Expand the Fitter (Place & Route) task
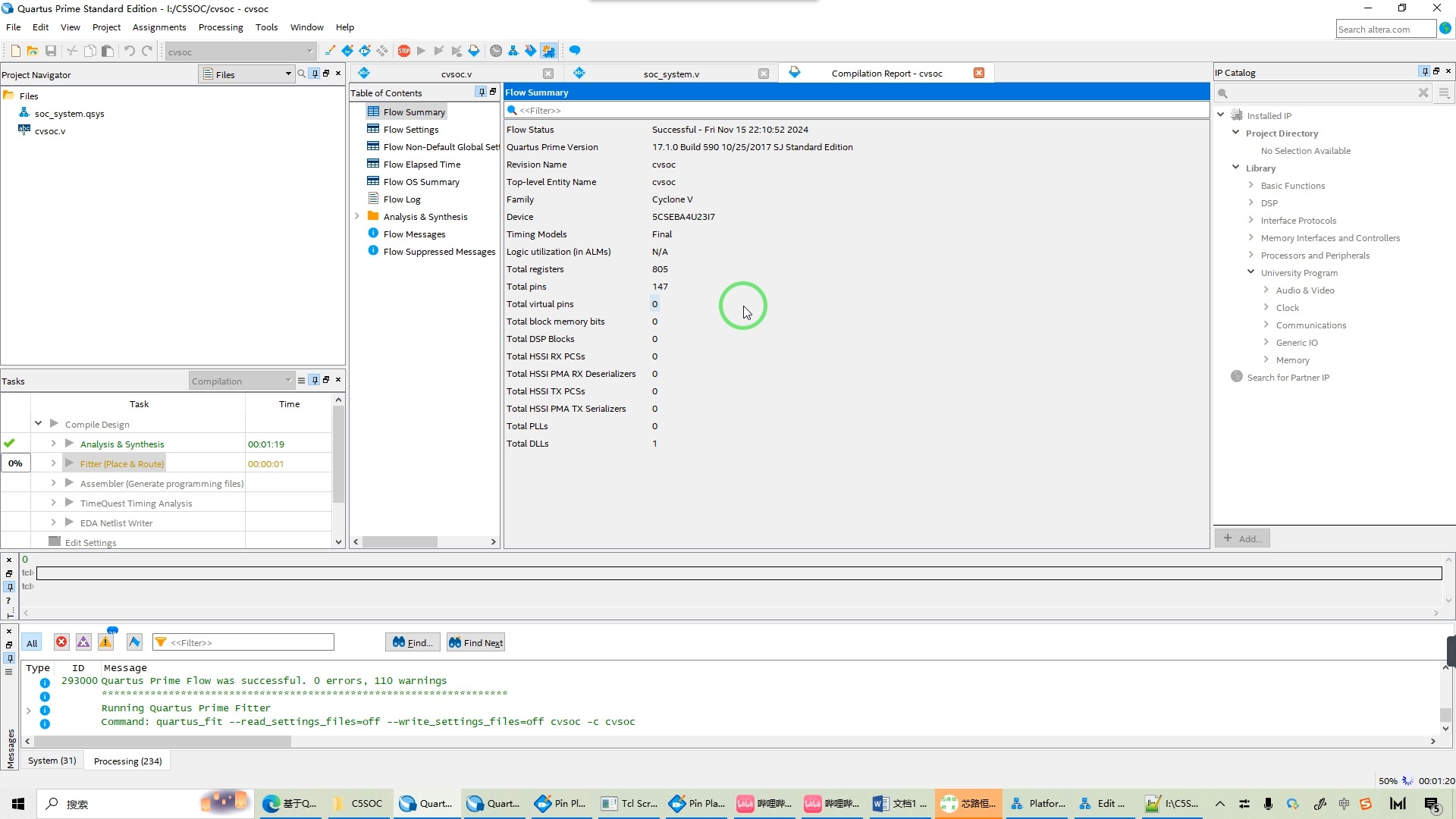The height and width of the screenshot is (819, 1456). [x=53, y=463]
